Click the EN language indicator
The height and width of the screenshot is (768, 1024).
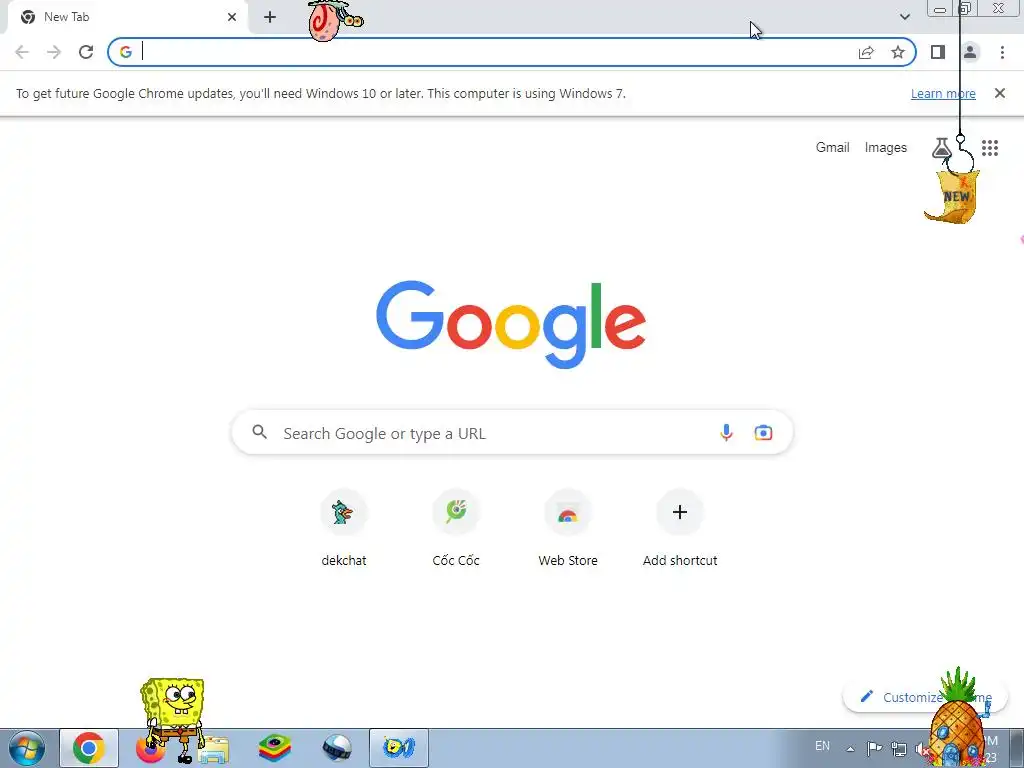click(x=822, y=746)
